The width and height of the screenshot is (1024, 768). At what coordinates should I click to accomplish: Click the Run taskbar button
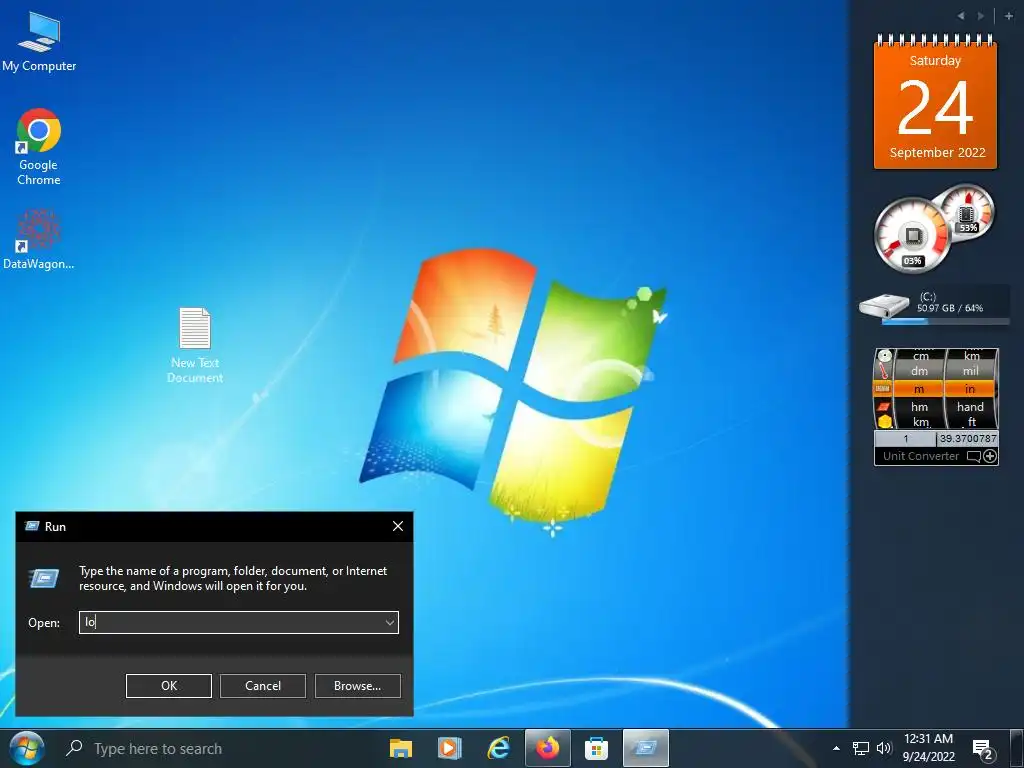tap(646, 748)
